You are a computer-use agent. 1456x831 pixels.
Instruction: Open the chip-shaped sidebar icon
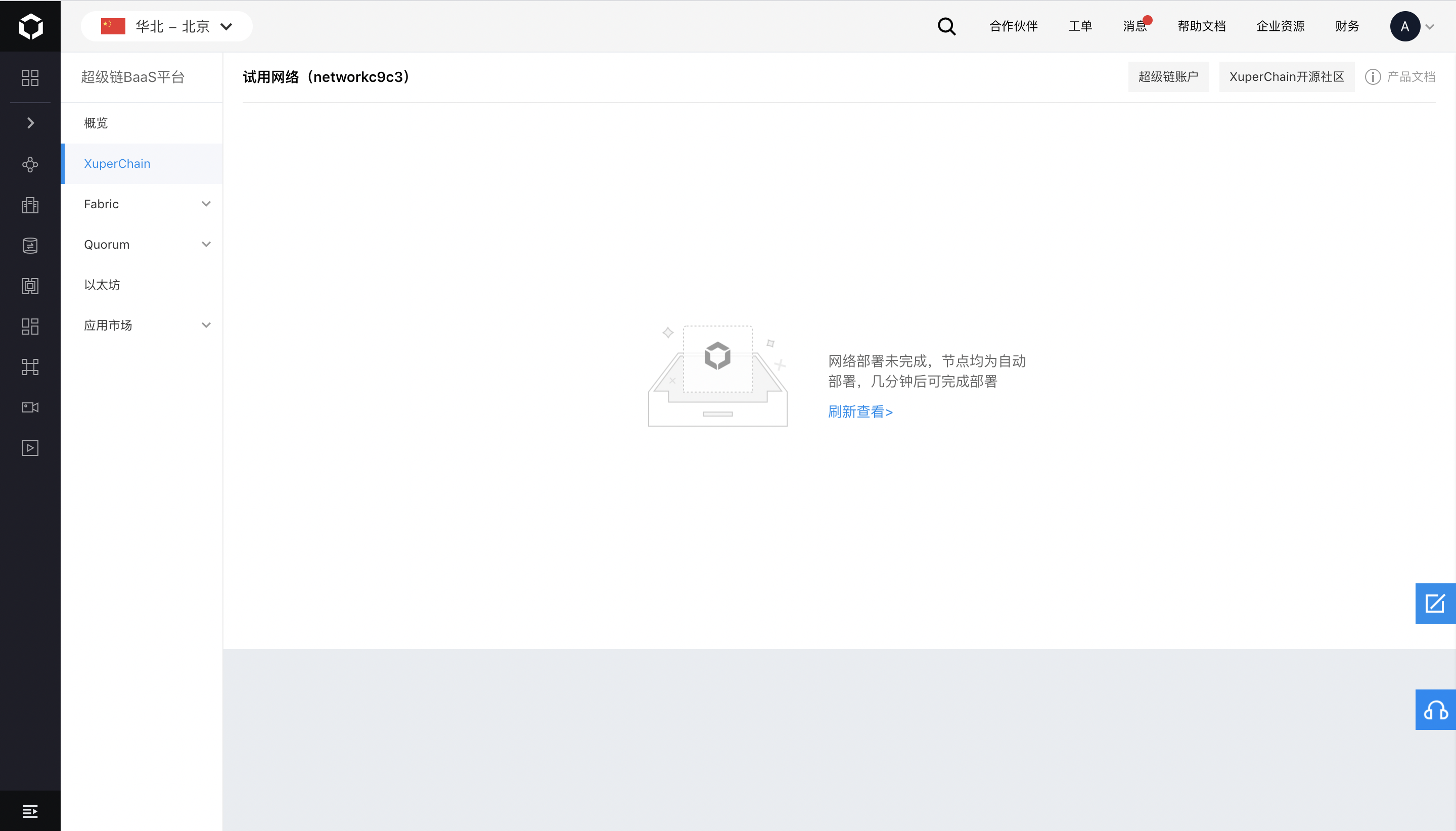[x=30, y=286]
